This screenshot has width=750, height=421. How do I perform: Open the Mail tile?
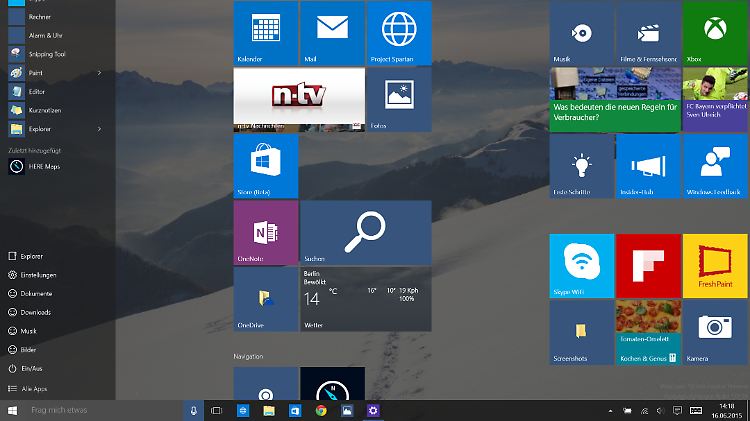pyautogui.click(x=332, y=33)
